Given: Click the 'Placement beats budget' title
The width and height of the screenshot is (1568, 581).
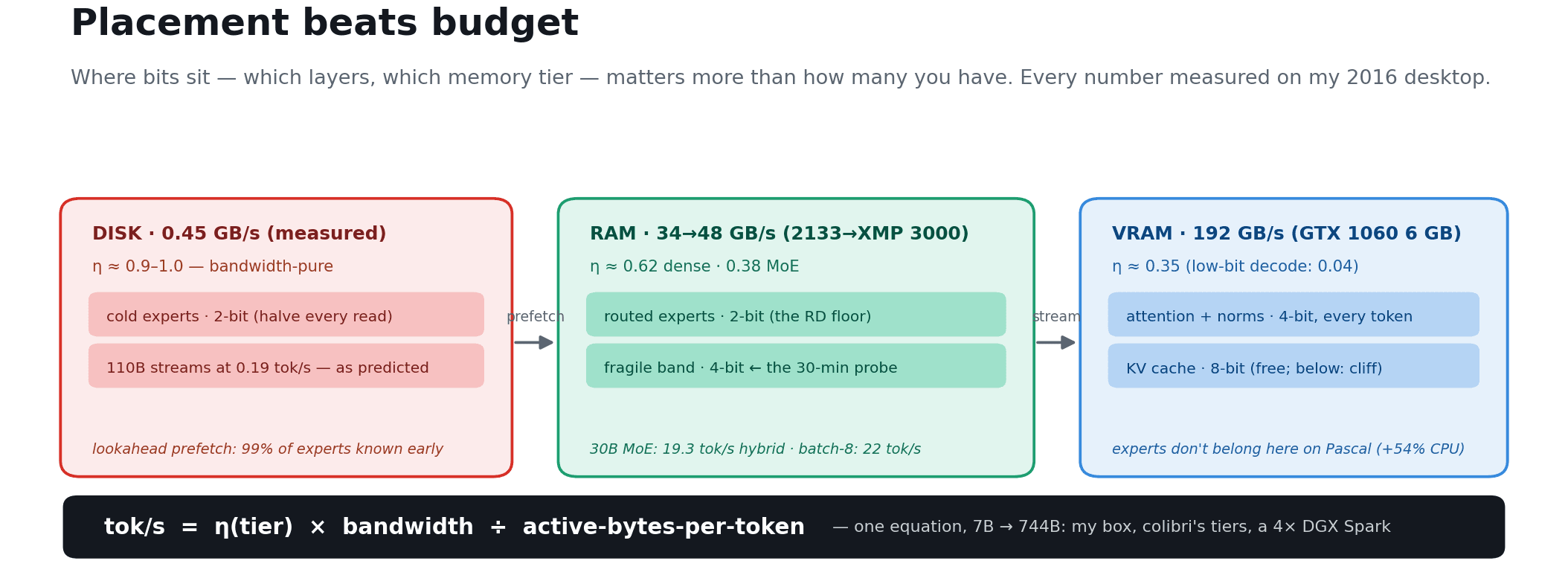Looking at the screenshot, I should point(324,24).
